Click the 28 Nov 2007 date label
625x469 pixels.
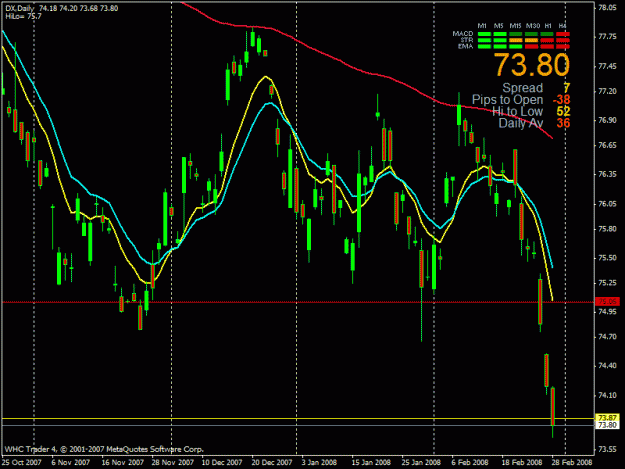[173, 462]
